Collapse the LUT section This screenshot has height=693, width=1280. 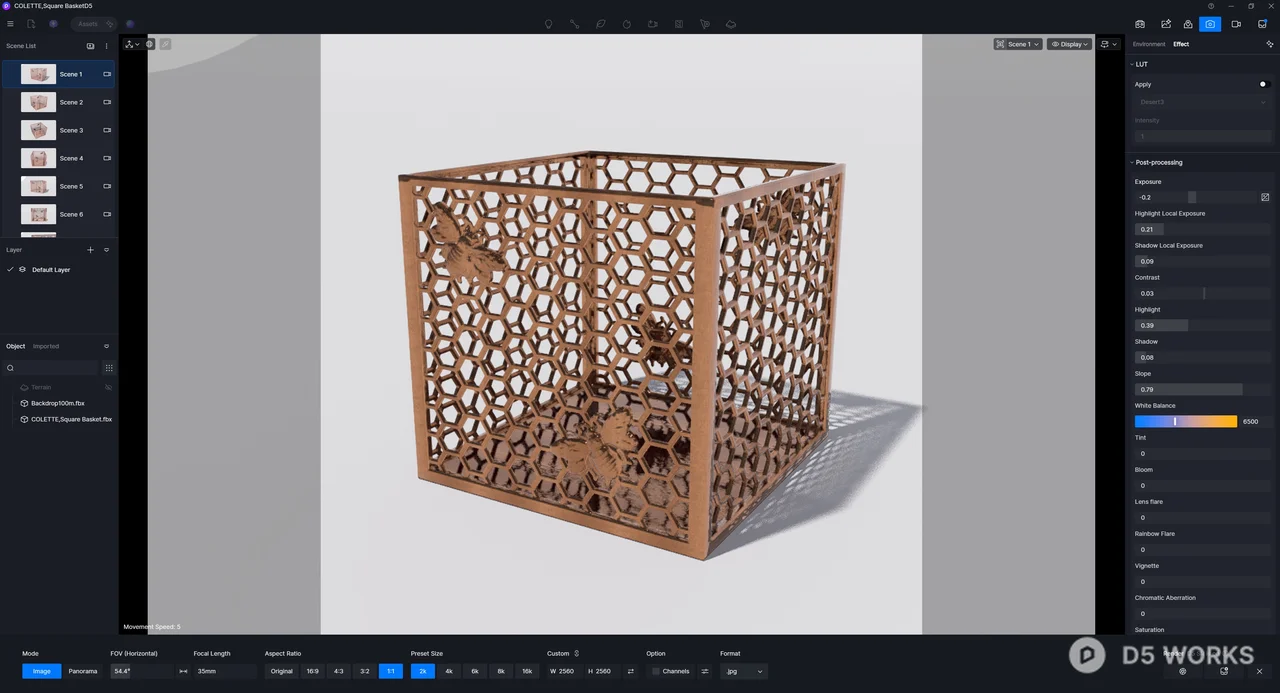click(x=1132, y=64)
